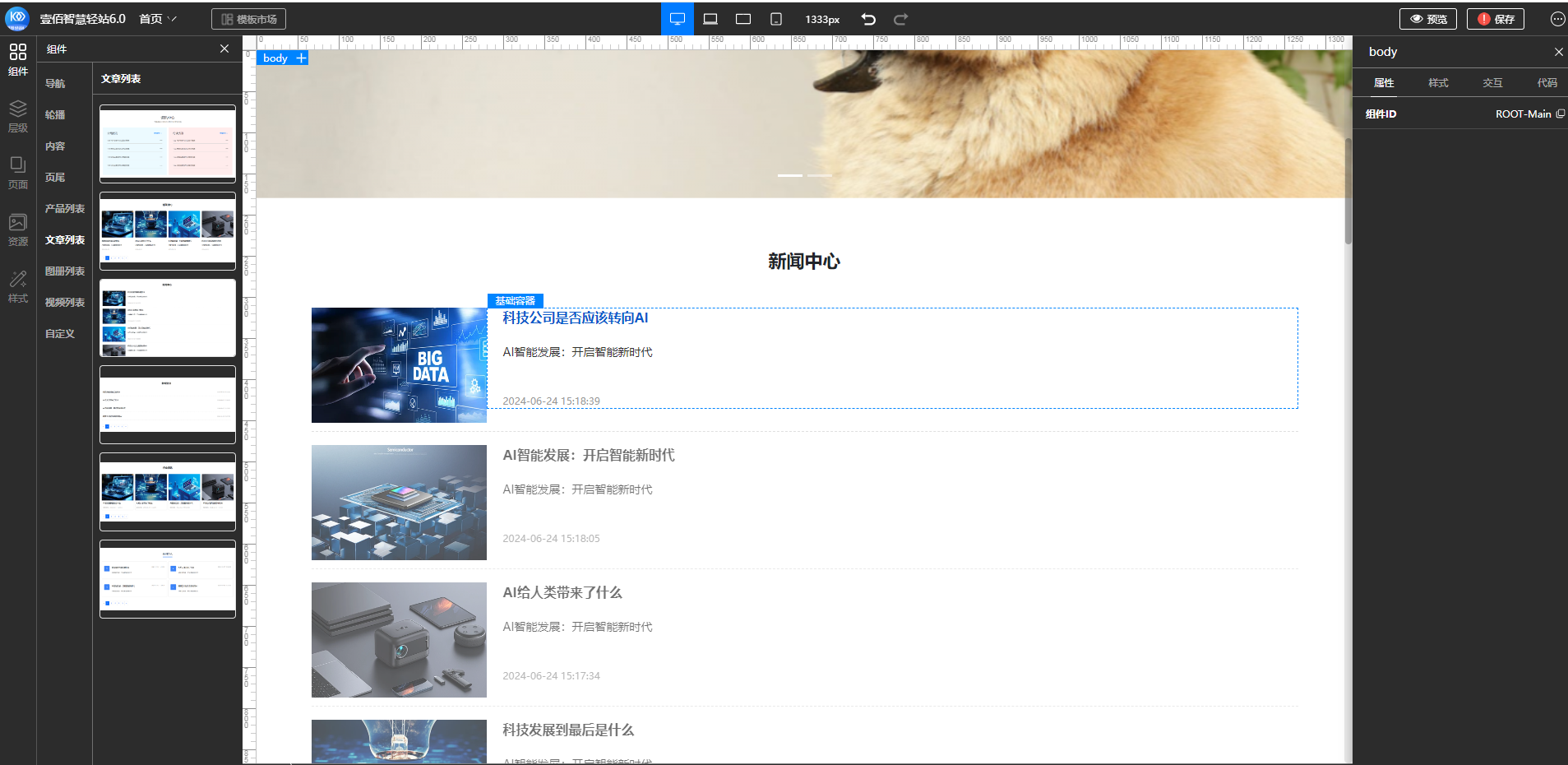Open article AI给人类带来了什么

click(562, 592)
